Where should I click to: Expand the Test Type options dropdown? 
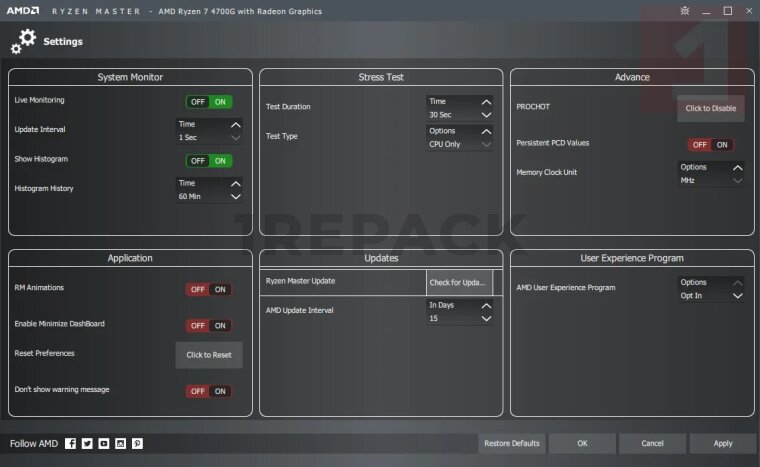click(460, 138)
